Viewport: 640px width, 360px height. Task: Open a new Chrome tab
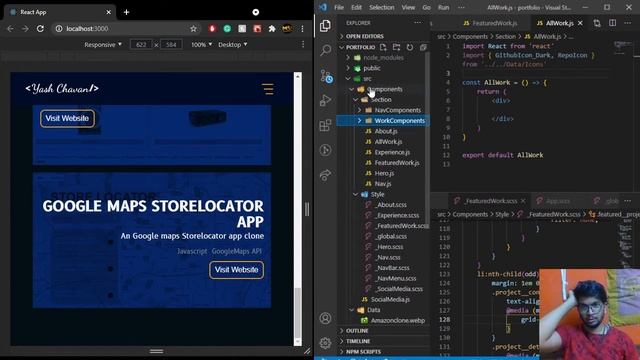pyautogui.click(x=127, y=12)
